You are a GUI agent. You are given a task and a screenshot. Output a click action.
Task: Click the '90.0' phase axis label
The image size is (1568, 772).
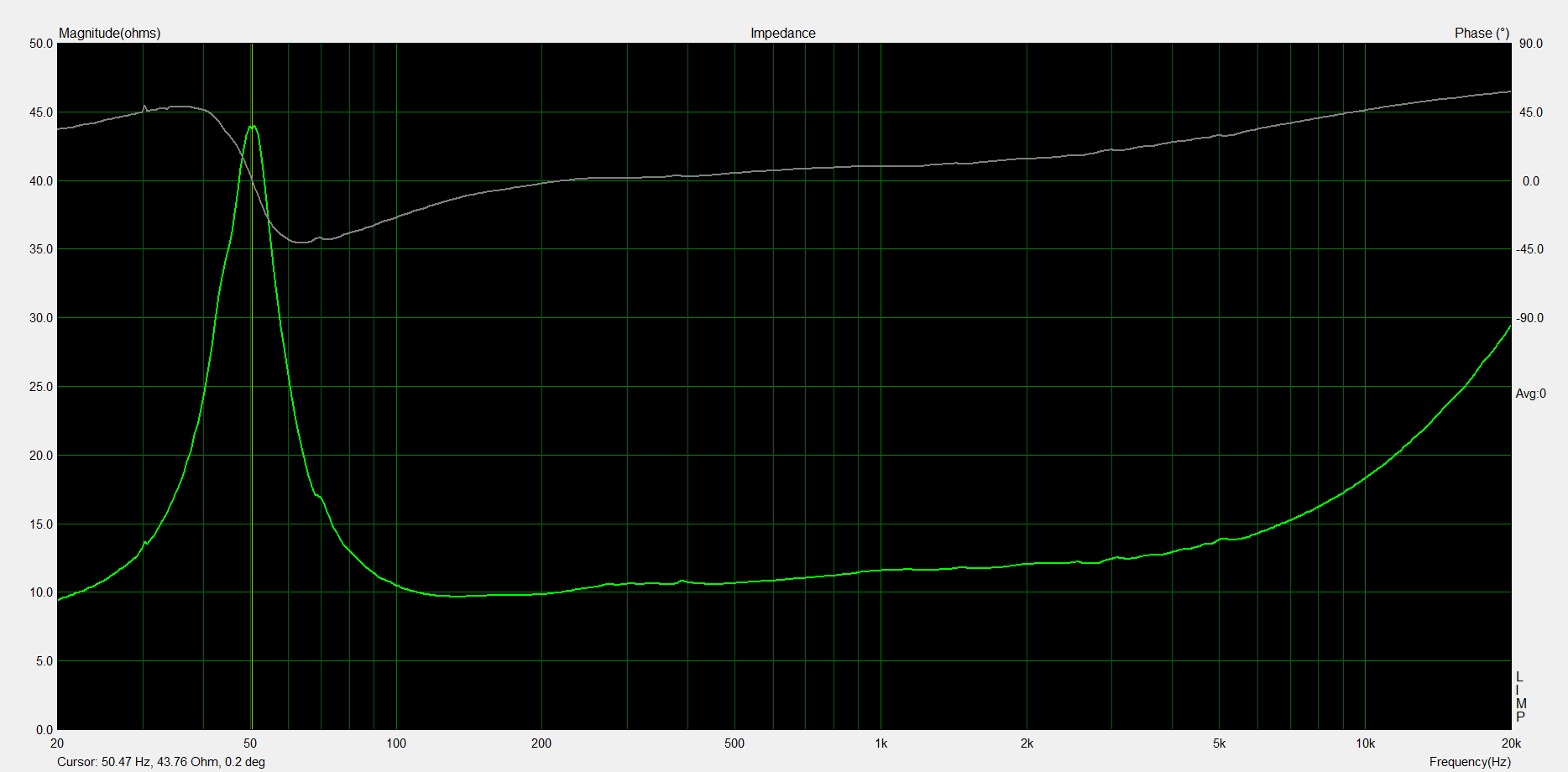click(x=1531, y=44)
